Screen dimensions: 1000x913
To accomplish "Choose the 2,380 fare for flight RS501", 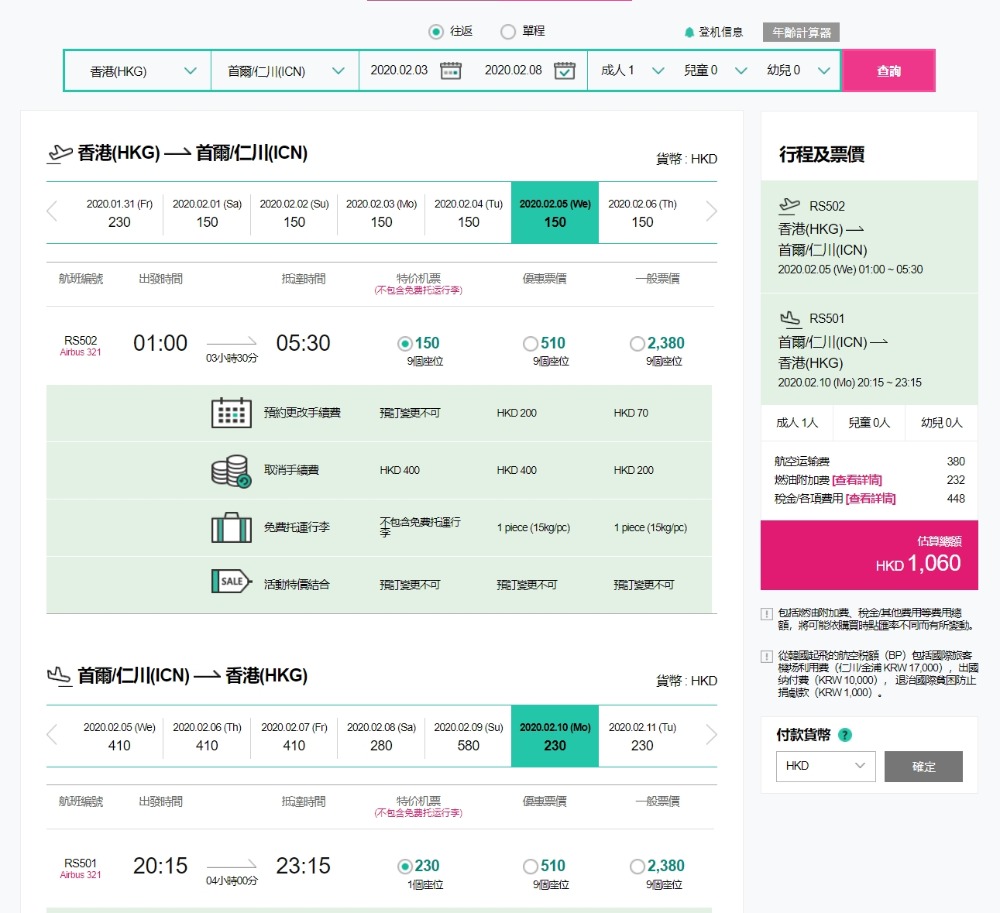I will click(x=637, y=867).
